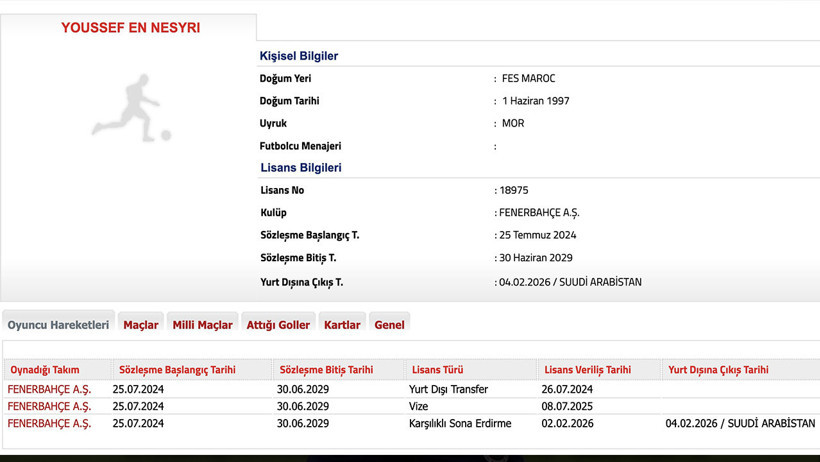Image resolution: width=820 pixels, height=462 pixels.
Task: Click the Lisans Türü column header
Action: (437, 370)
